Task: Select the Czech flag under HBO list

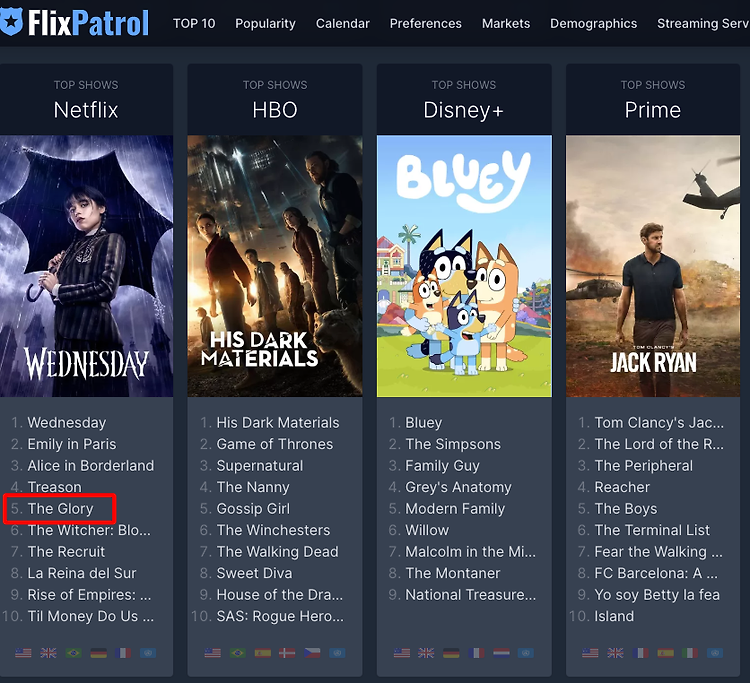Action: [312, 653]
